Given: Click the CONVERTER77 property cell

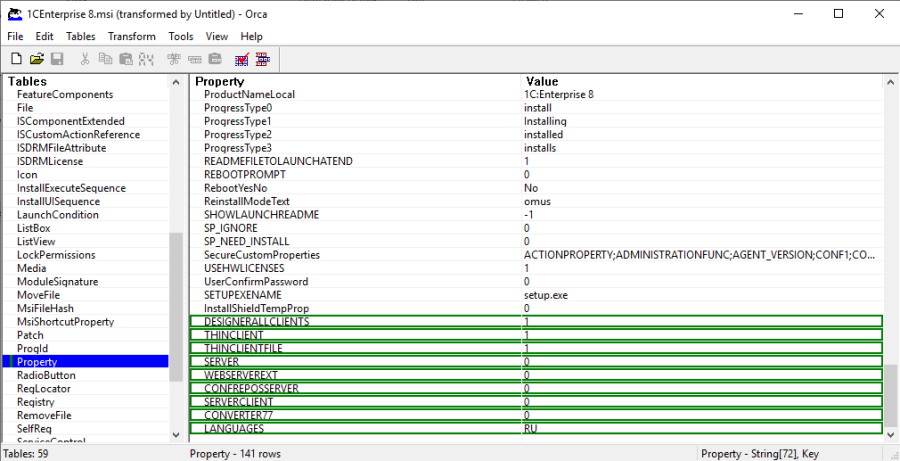Looking at the screenshot, I should coord(238,415).
